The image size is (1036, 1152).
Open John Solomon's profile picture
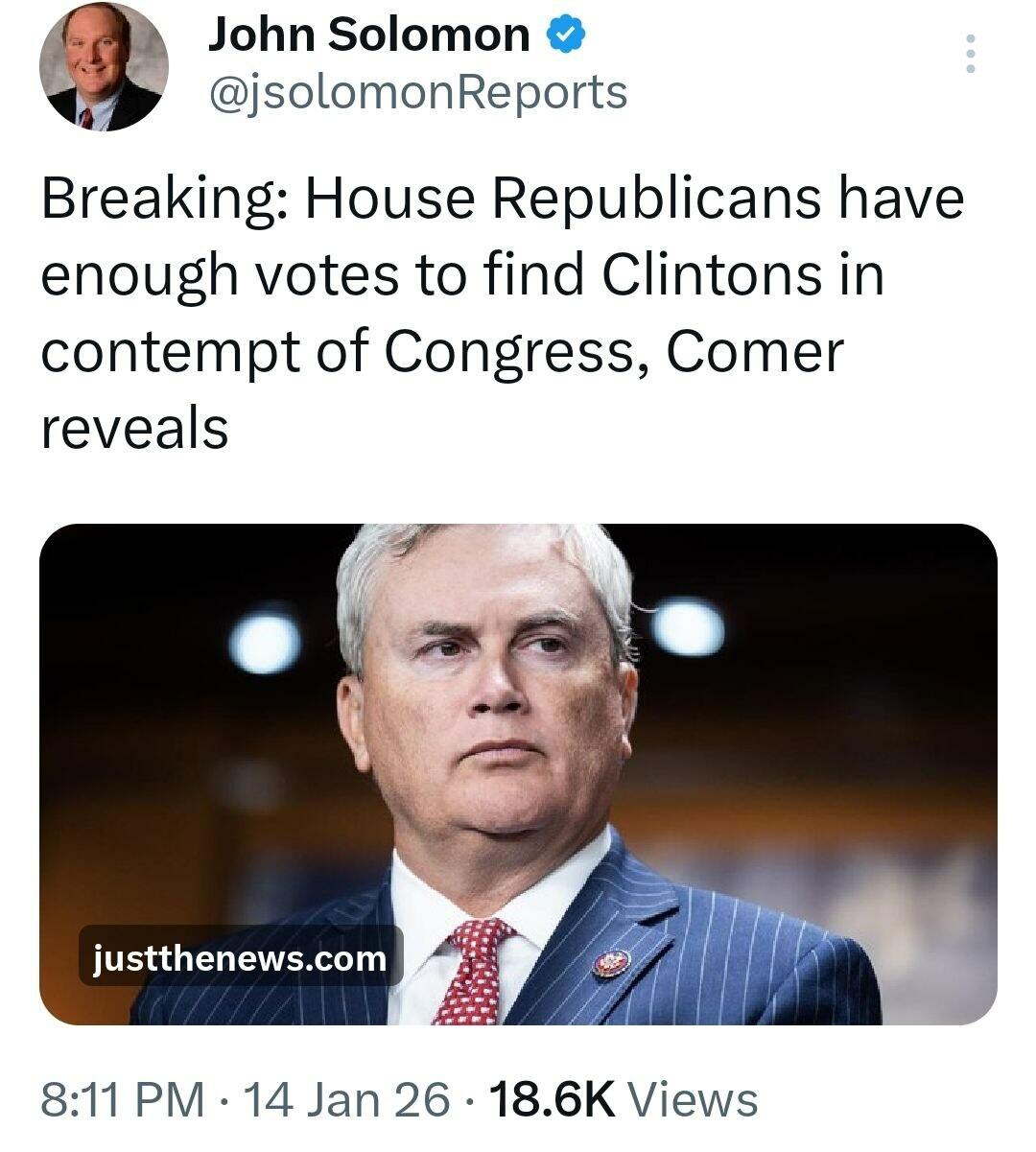click(103, 66)
